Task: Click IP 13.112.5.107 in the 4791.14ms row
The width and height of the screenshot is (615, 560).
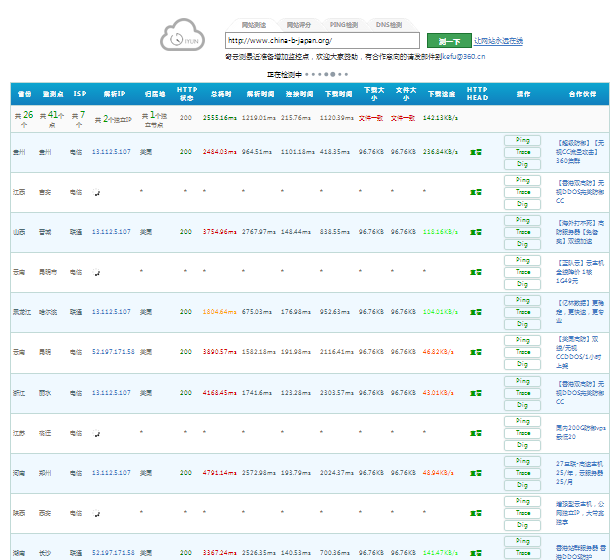Action: coord(111,473)
